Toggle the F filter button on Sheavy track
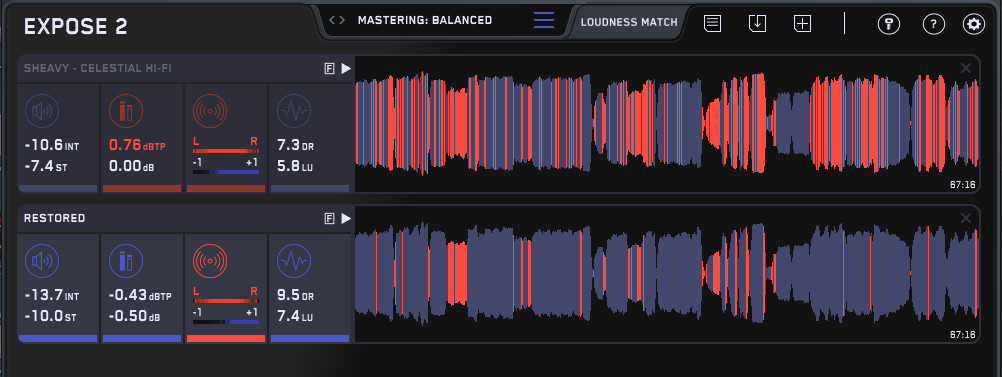Viewport: 1002px width, 377px height. tap(330, 68)
